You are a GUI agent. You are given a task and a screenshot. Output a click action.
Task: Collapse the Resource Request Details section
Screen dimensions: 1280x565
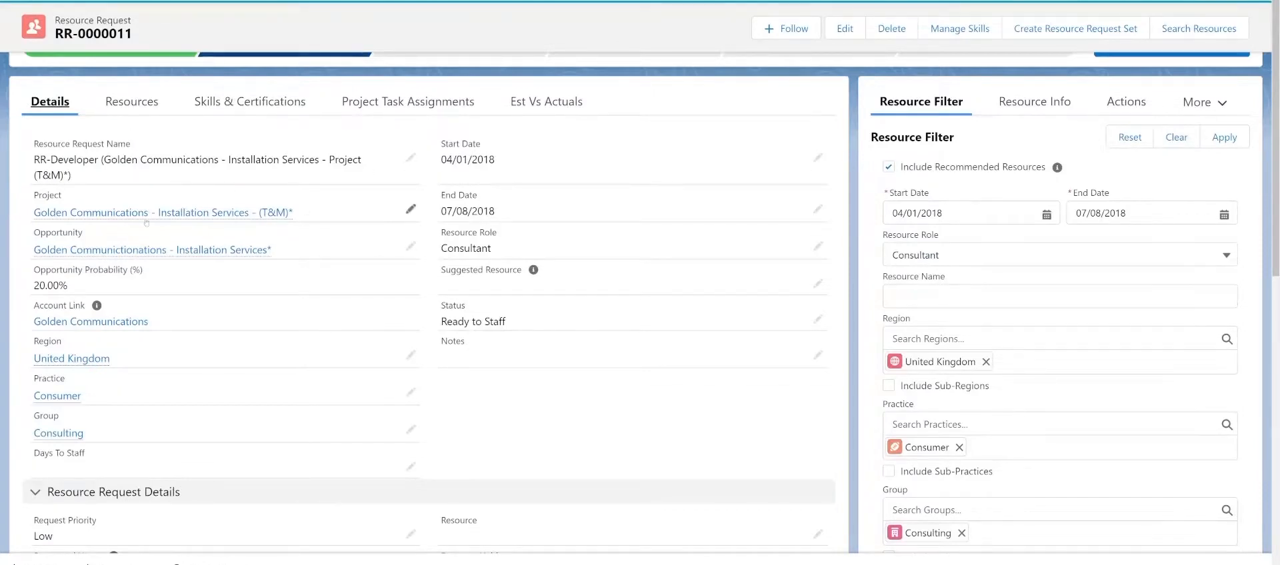pos(35,492)
